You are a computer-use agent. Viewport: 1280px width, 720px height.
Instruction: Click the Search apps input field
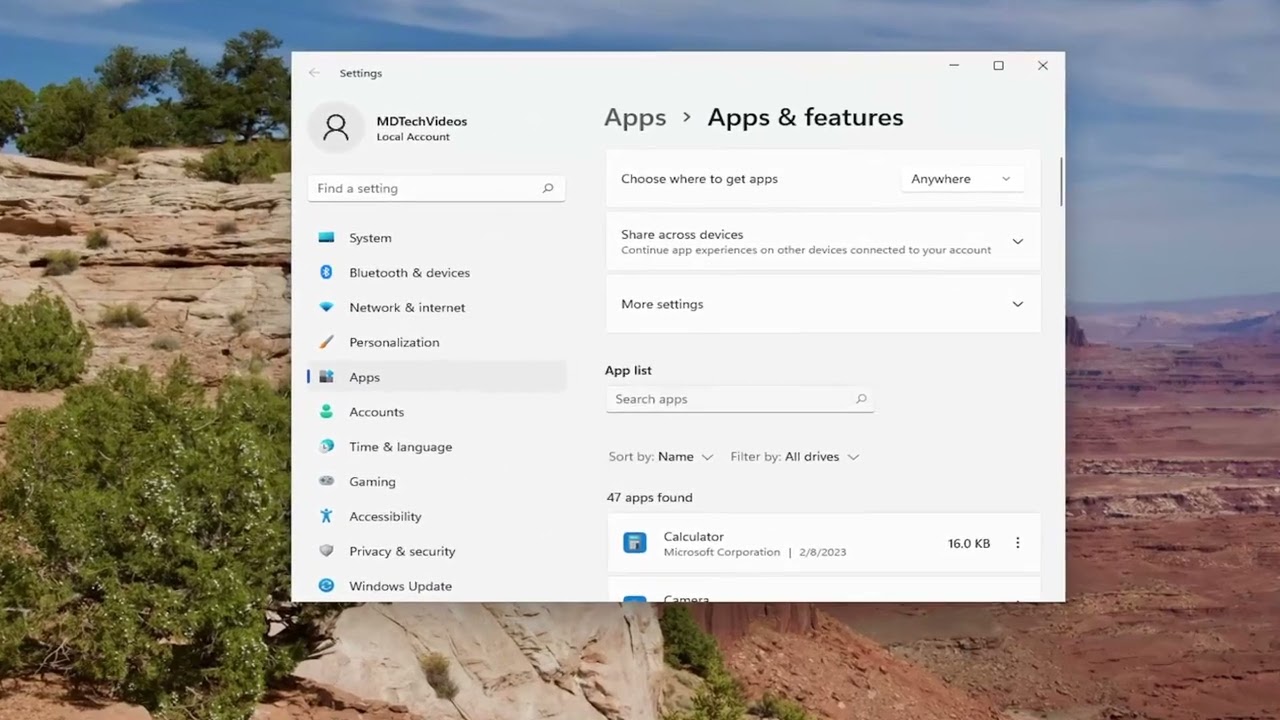click(x=740, y=399)
